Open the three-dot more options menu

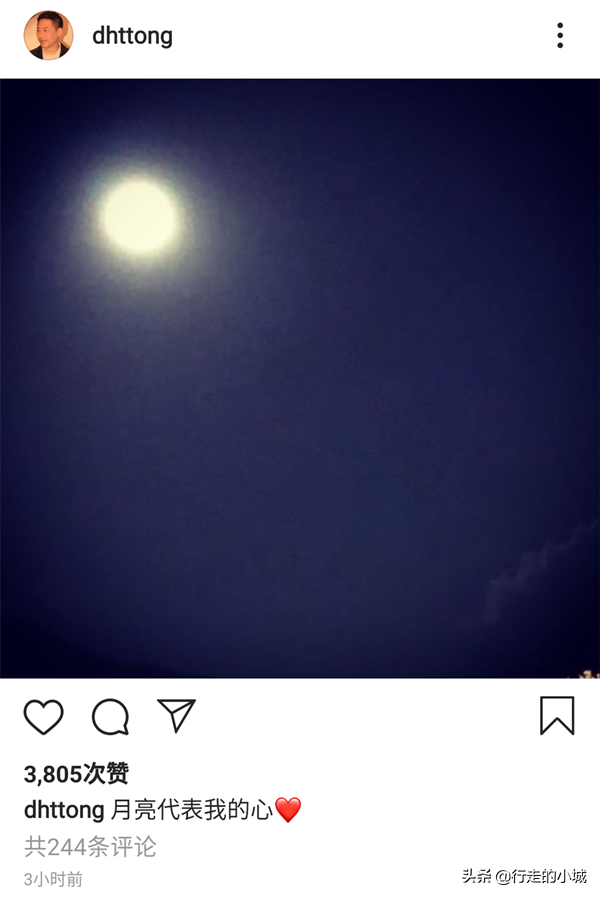[x=560, y=35]
